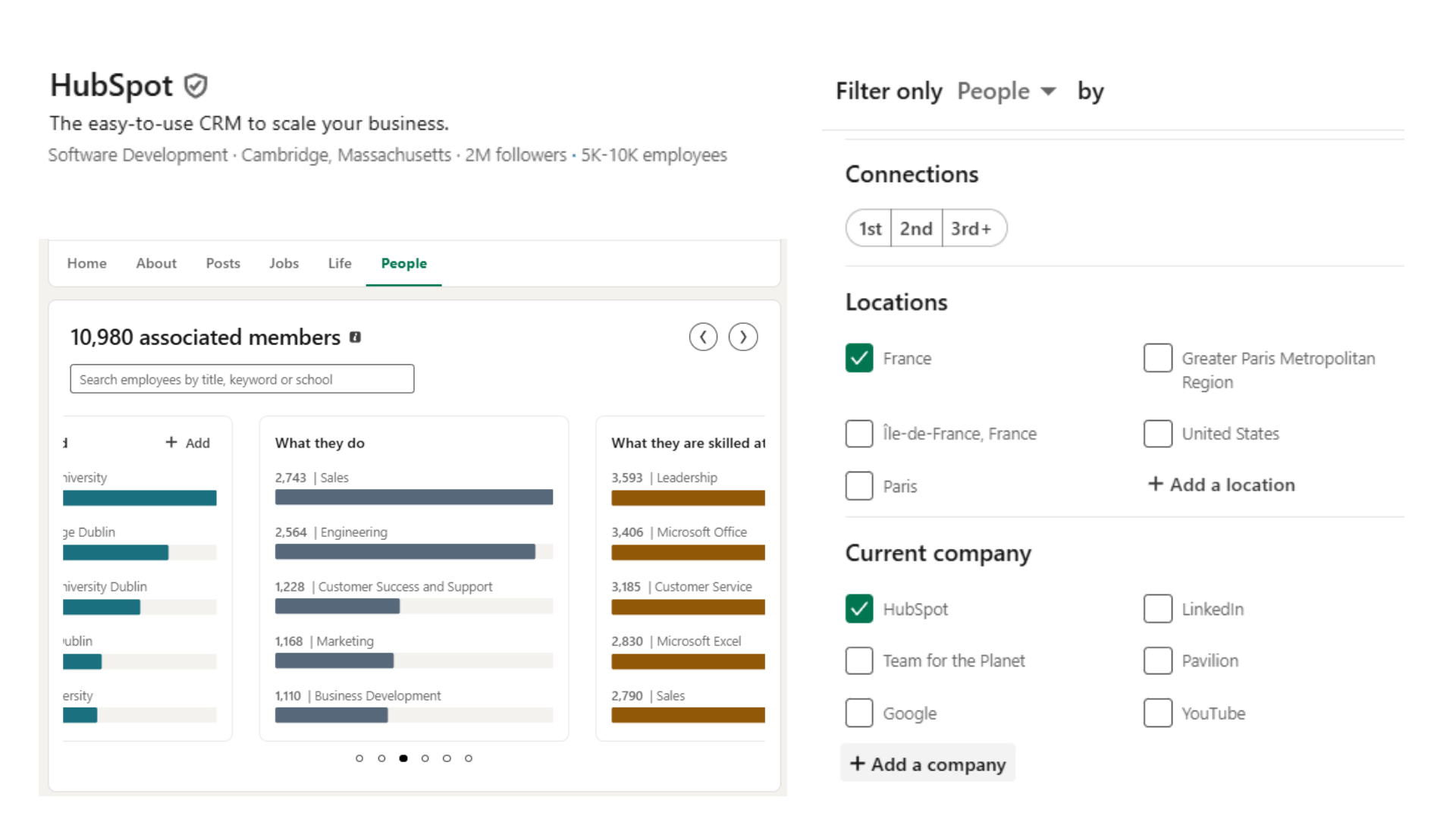
Task: Filter by 1st degree connections
Action: coord(869,228)
